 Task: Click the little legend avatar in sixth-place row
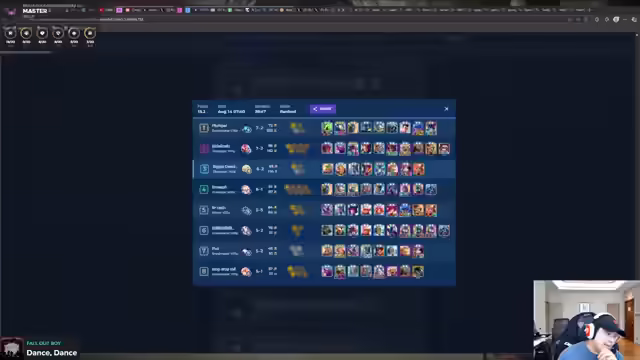(246, 231)
